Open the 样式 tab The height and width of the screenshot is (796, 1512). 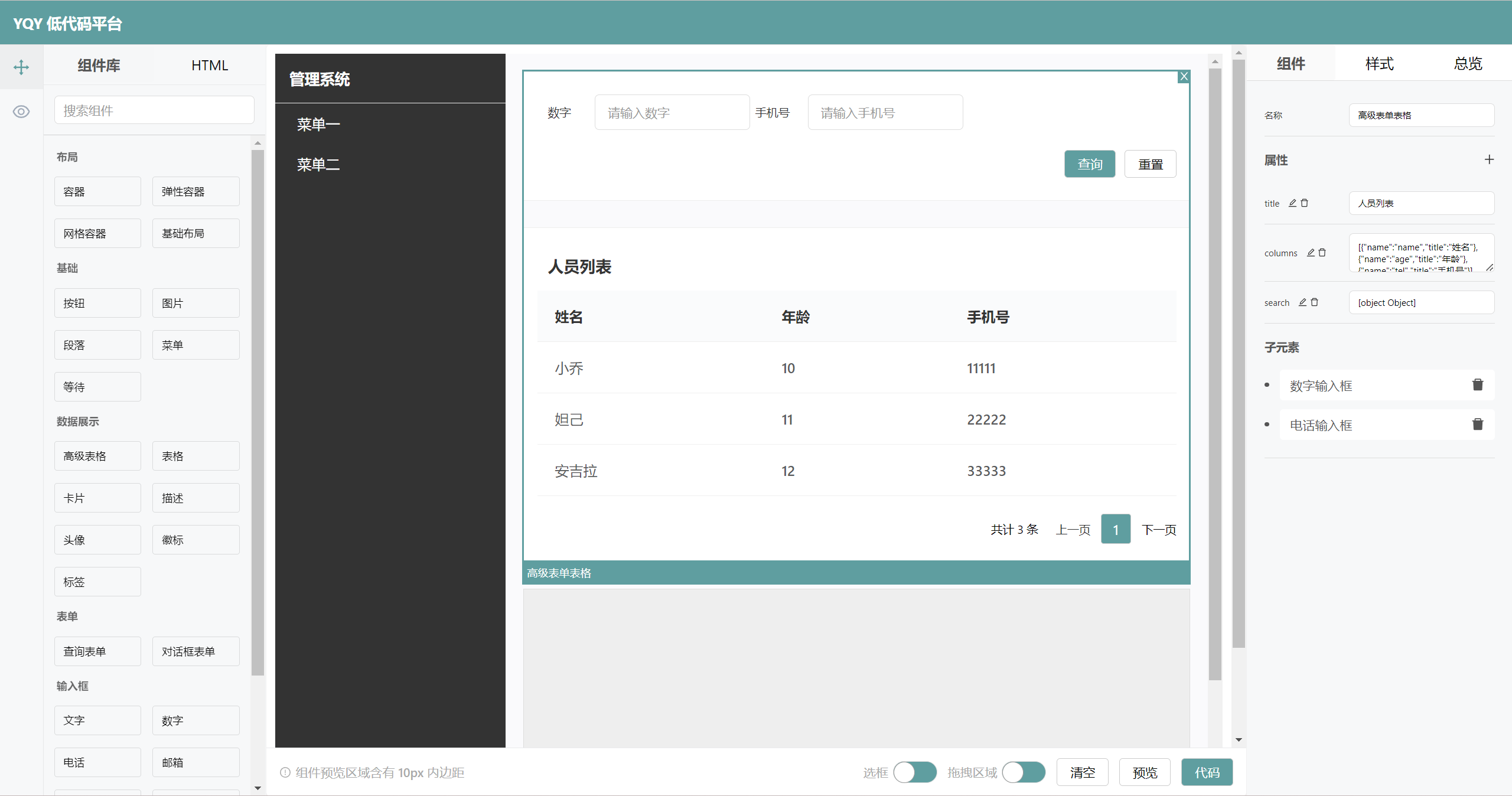tap(1379, 64)
